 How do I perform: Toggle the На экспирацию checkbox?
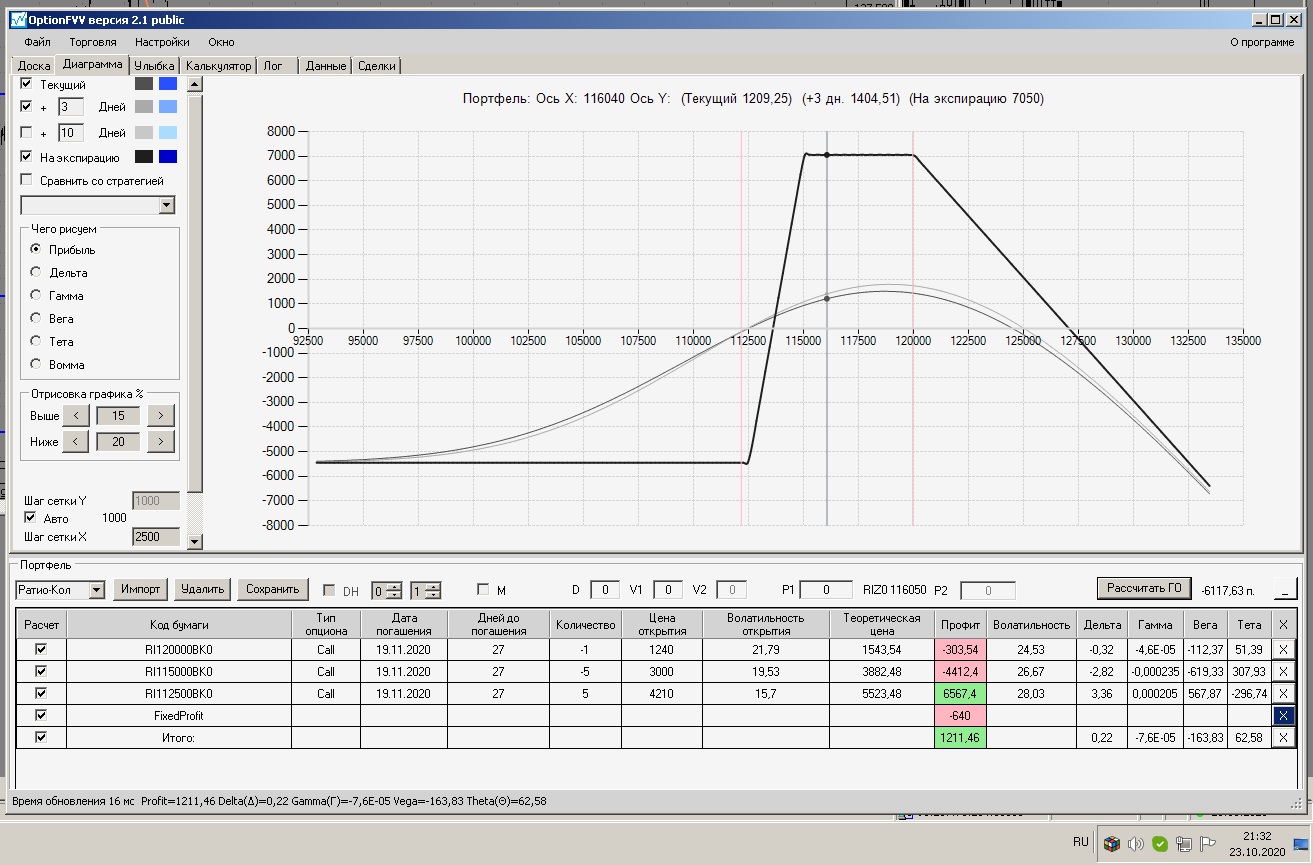[x=27, y=157]
